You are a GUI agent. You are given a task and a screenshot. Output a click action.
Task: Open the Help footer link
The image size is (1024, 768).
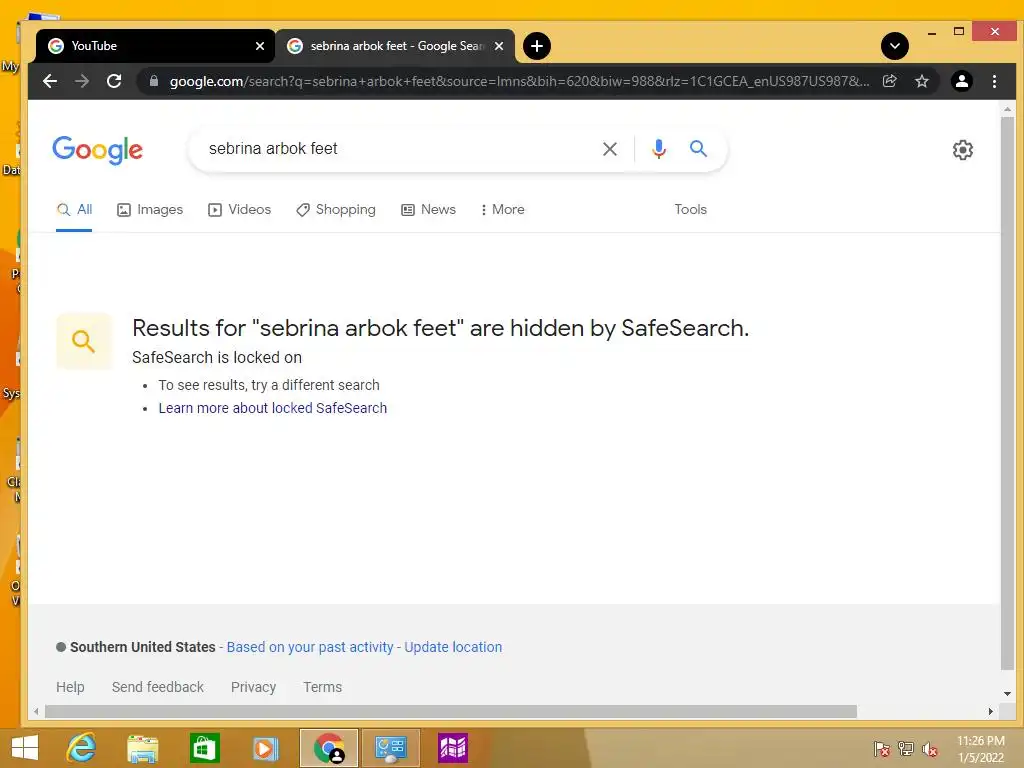click(x=70, y=687)
